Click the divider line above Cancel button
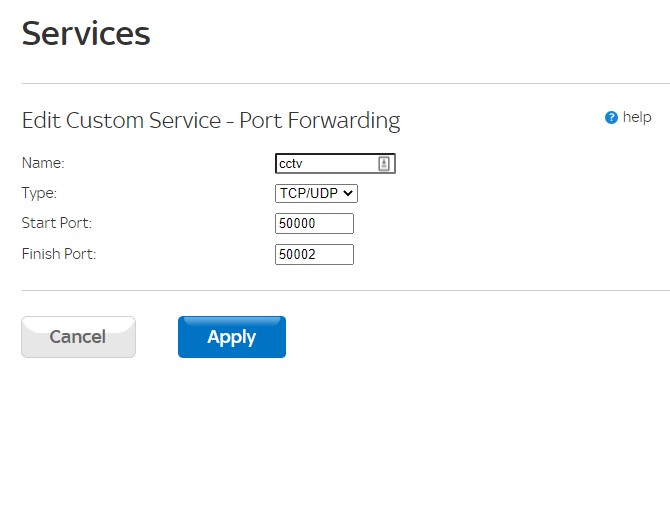The image size is (670, 510). tap(335, 290)
